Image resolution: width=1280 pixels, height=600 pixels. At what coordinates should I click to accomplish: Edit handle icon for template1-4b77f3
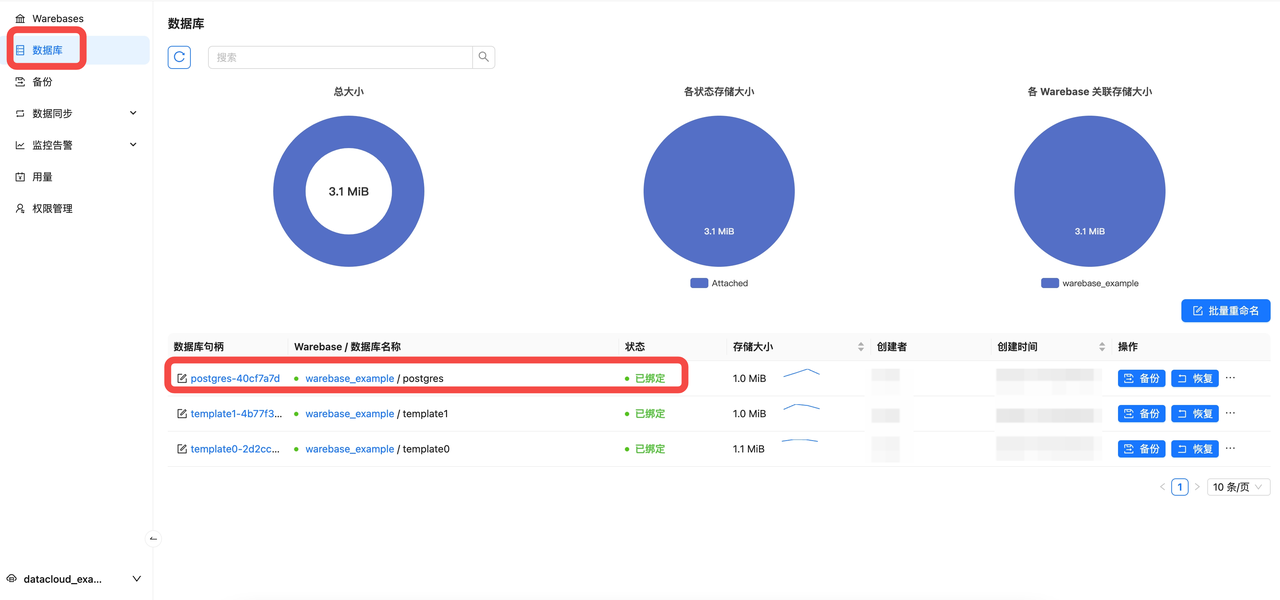(182, 414)
